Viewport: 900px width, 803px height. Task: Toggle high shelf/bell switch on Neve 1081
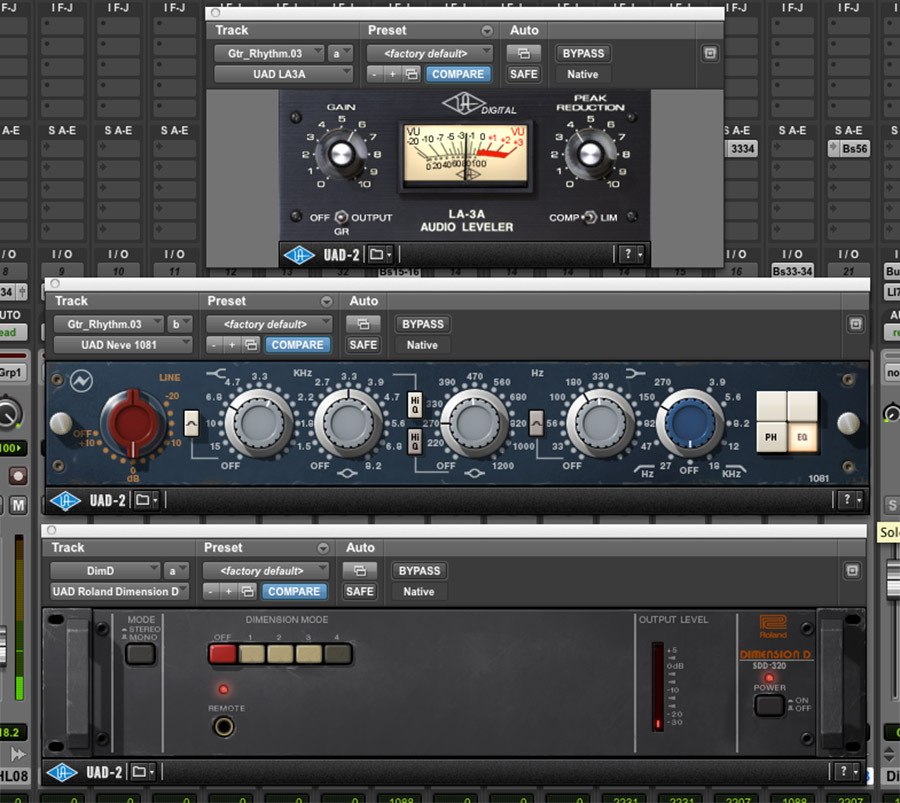point(191,424)
